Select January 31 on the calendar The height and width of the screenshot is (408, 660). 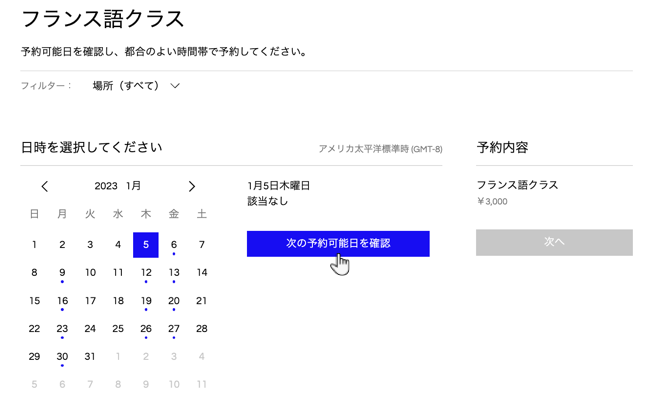point(90,356)
